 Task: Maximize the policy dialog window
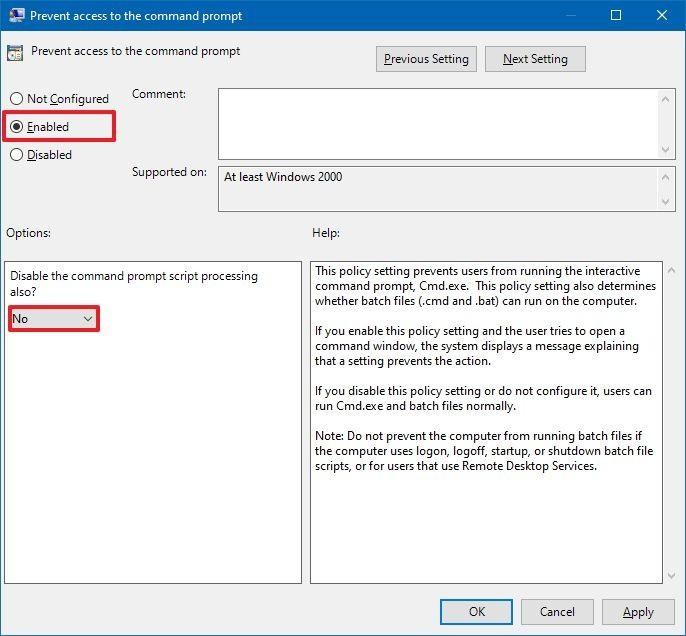pyautogui.click(x=616, y=15)
